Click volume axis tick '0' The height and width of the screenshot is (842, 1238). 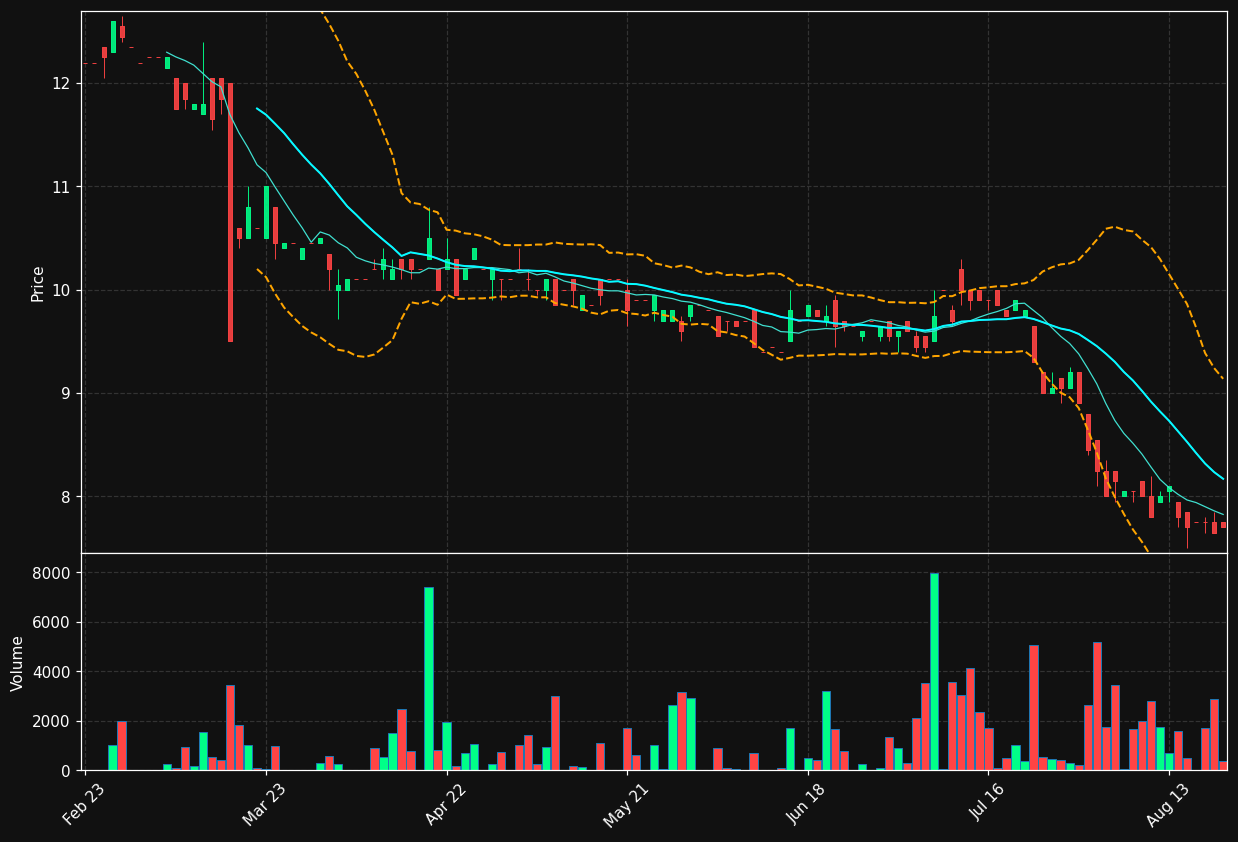click(67, 771)
